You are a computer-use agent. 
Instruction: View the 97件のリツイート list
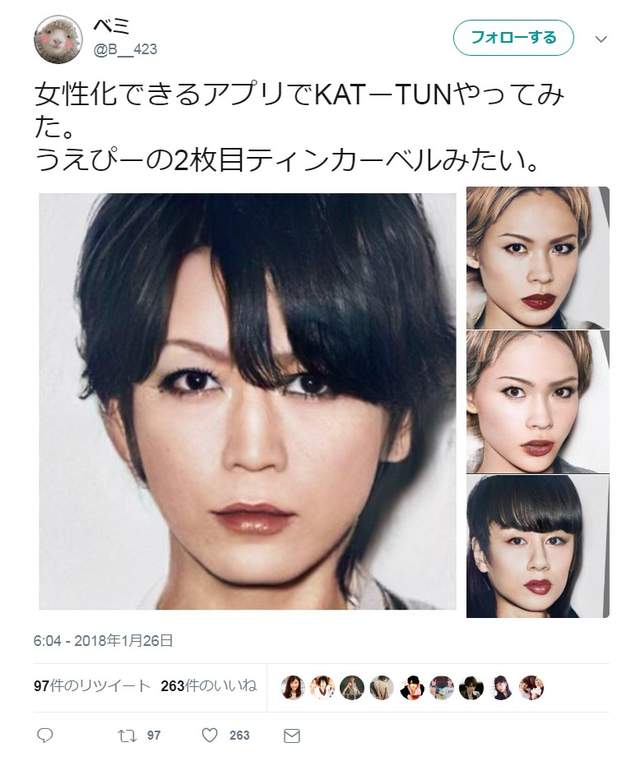click(x=92, y=686)
